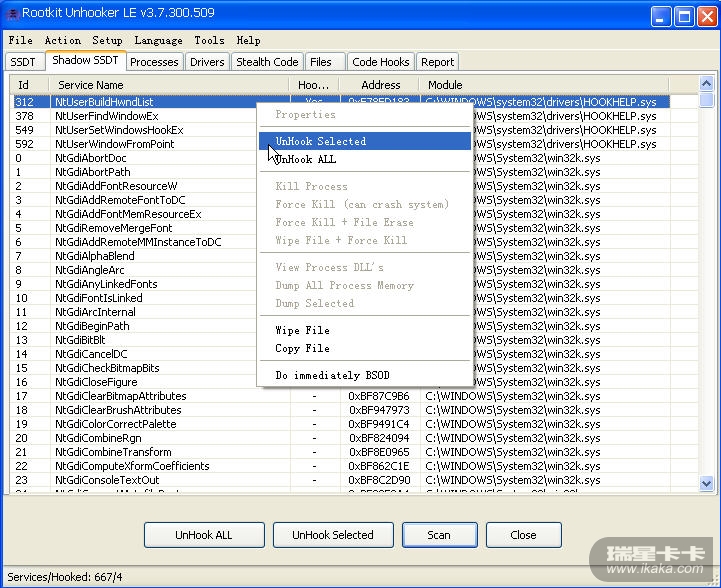Select 'UnHook Selected' in context menu
The width and height of the screenshot is (721, 588).
tap(320, 141)
